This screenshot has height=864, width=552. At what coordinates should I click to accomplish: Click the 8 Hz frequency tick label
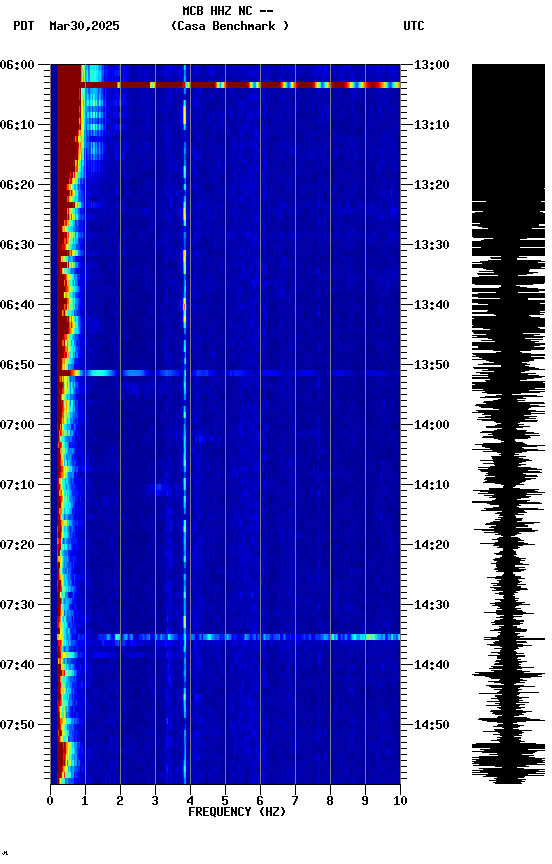pyautogui.click(x=330, y=801)
